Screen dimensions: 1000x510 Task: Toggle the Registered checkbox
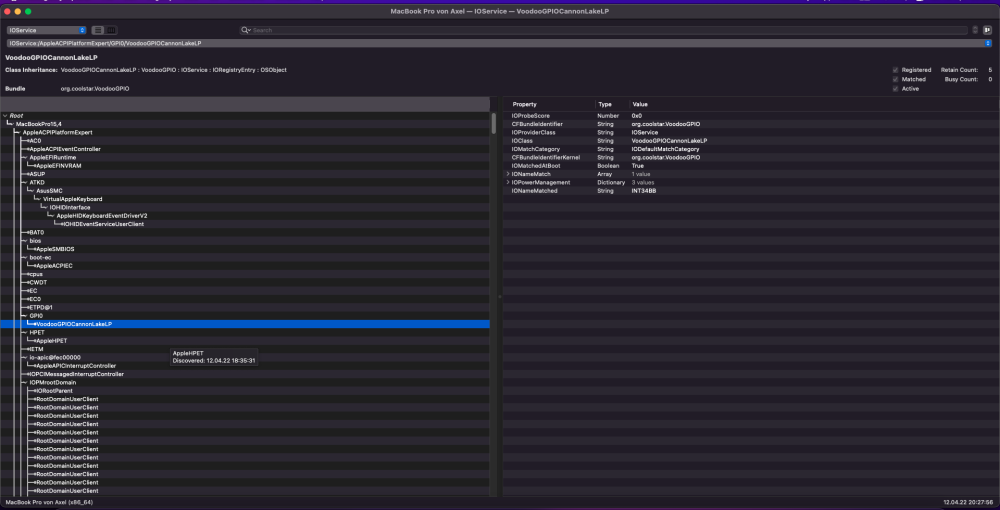pos(895,70)
